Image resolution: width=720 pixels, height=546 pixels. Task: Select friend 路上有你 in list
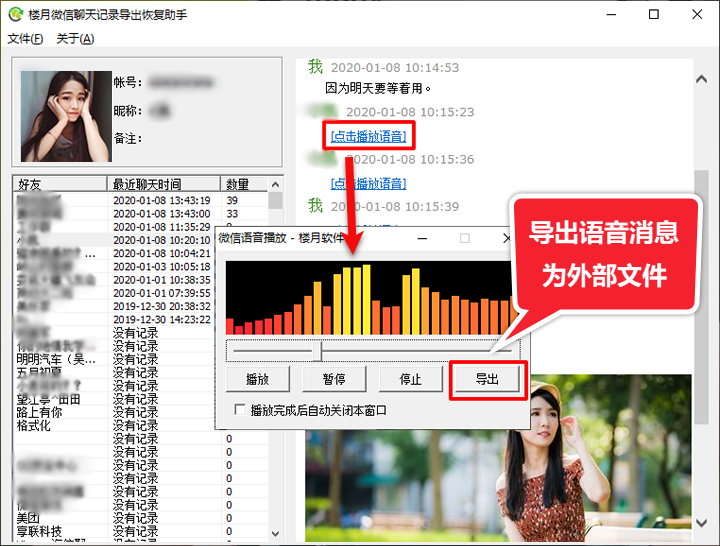(x=39, y=412)
